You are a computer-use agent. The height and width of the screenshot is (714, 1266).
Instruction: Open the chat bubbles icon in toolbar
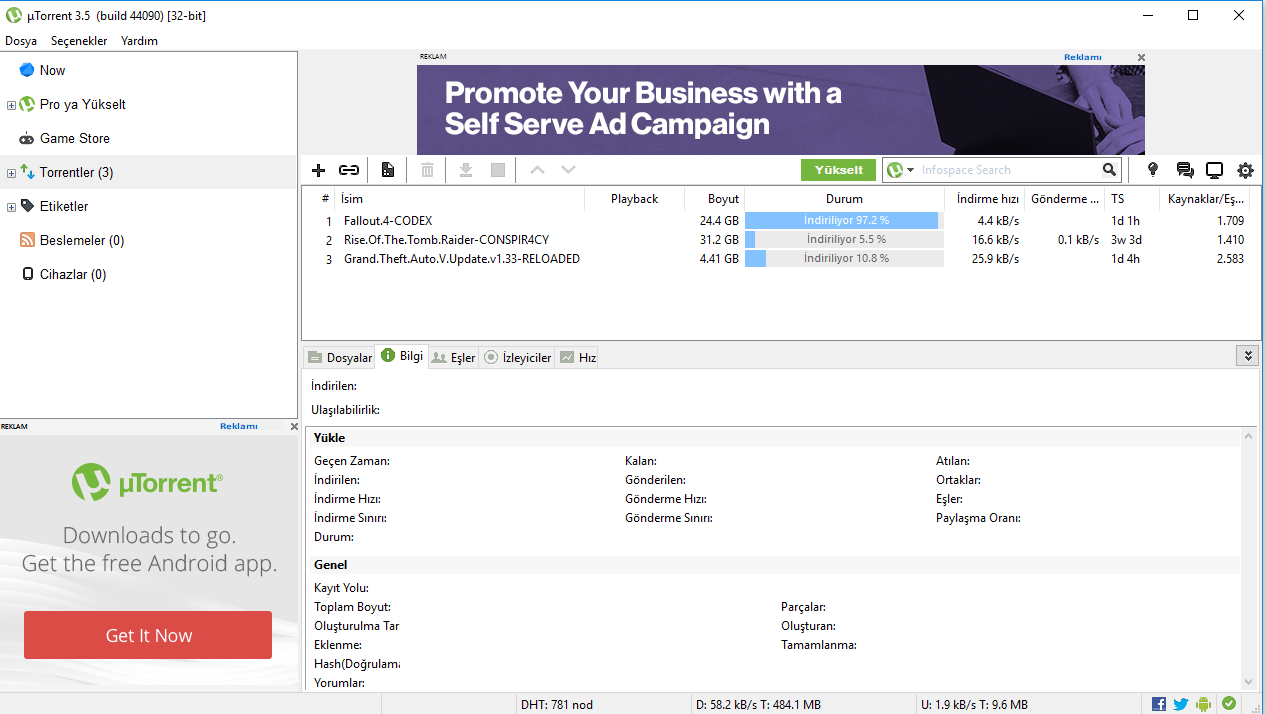pyautogui.click(x=1185, y=170)
